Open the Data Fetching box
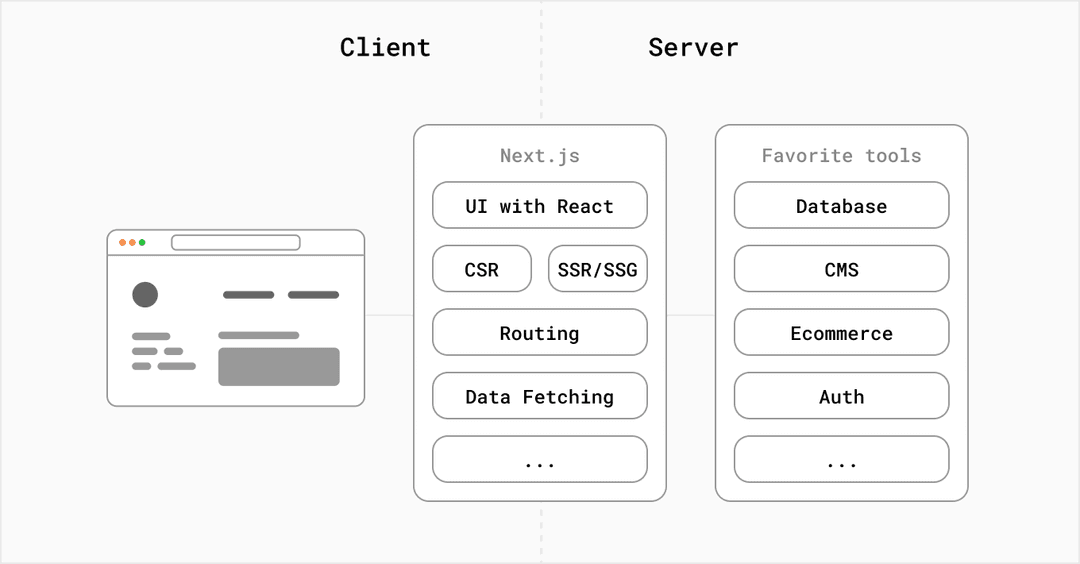This screenshot has width=1080, height=564. coord(540,396)
